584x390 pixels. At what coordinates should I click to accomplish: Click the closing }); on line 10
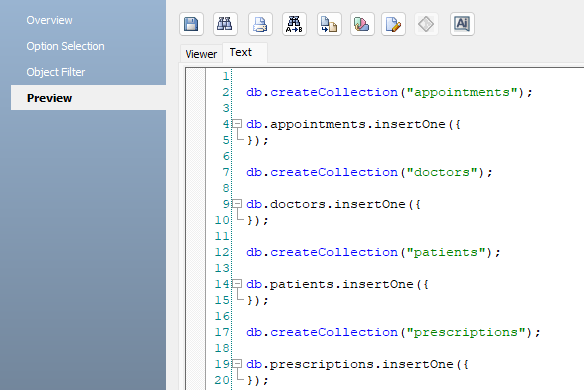tap(257, 221)
